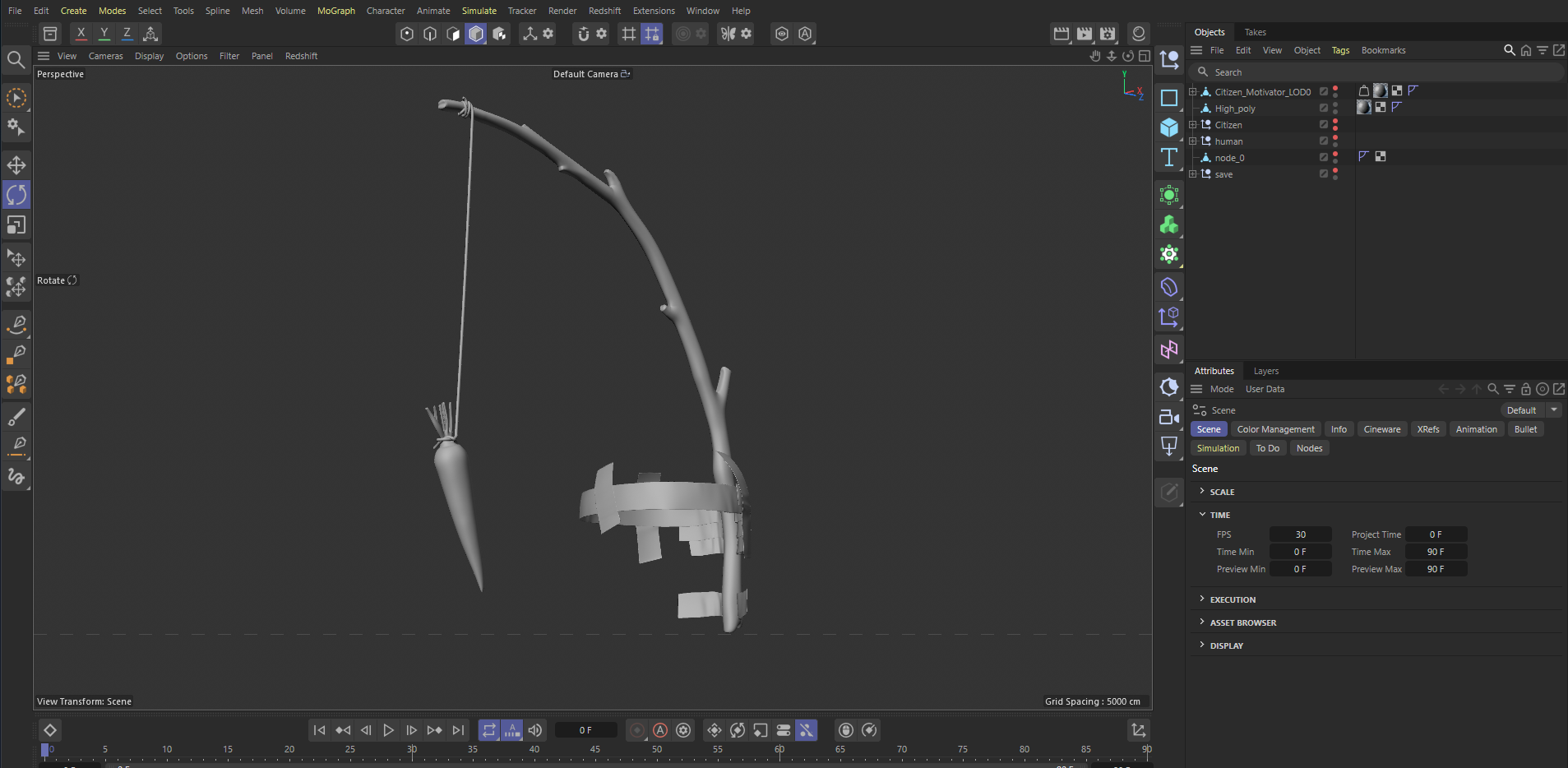
Task: Open the Color Management tab
Action: [x=1275, y=429]
